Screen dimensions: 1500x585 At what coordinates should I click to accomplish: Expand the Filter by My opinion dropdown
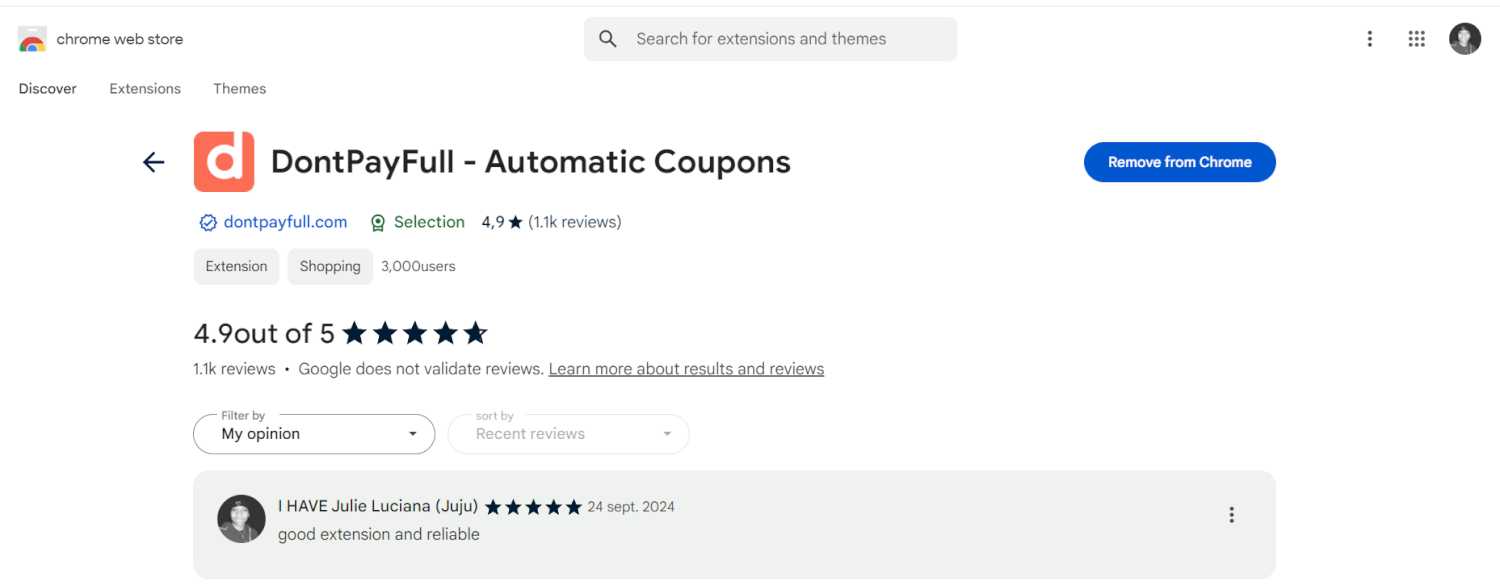[x=314, y=434]
